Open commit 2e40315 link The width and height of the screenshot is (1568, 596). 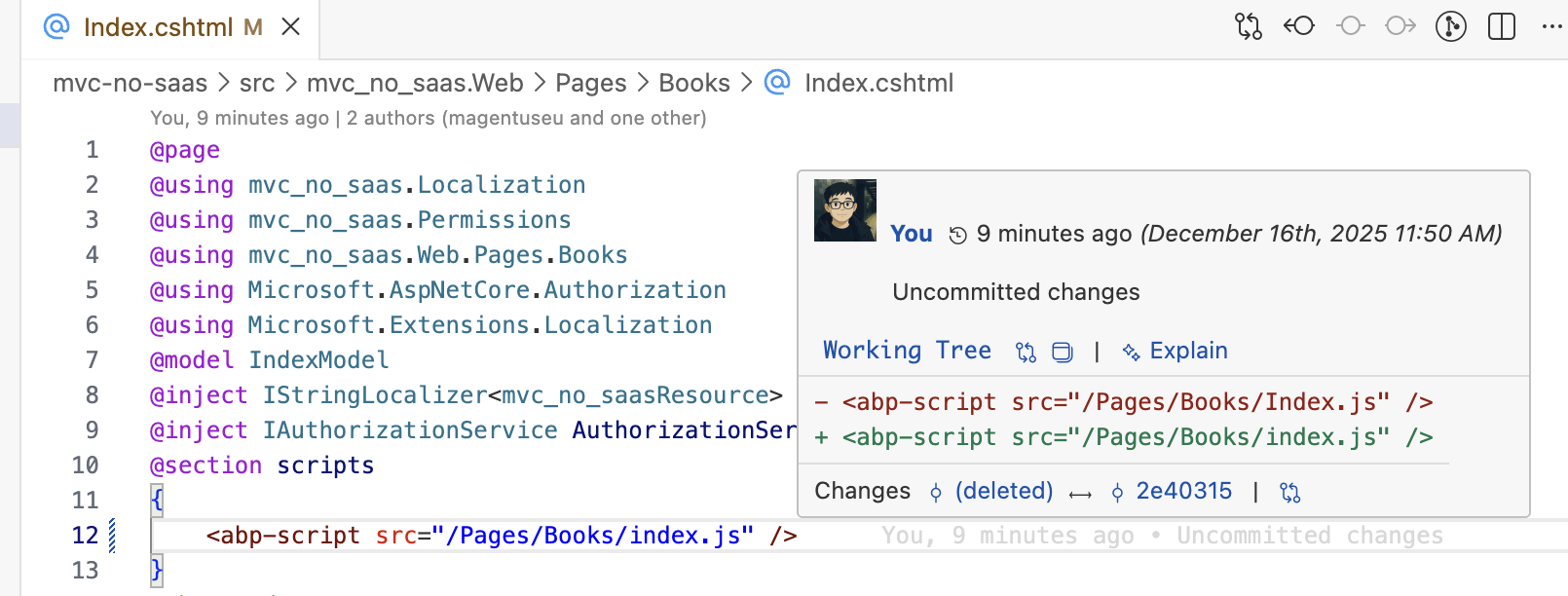[1183, 491]
